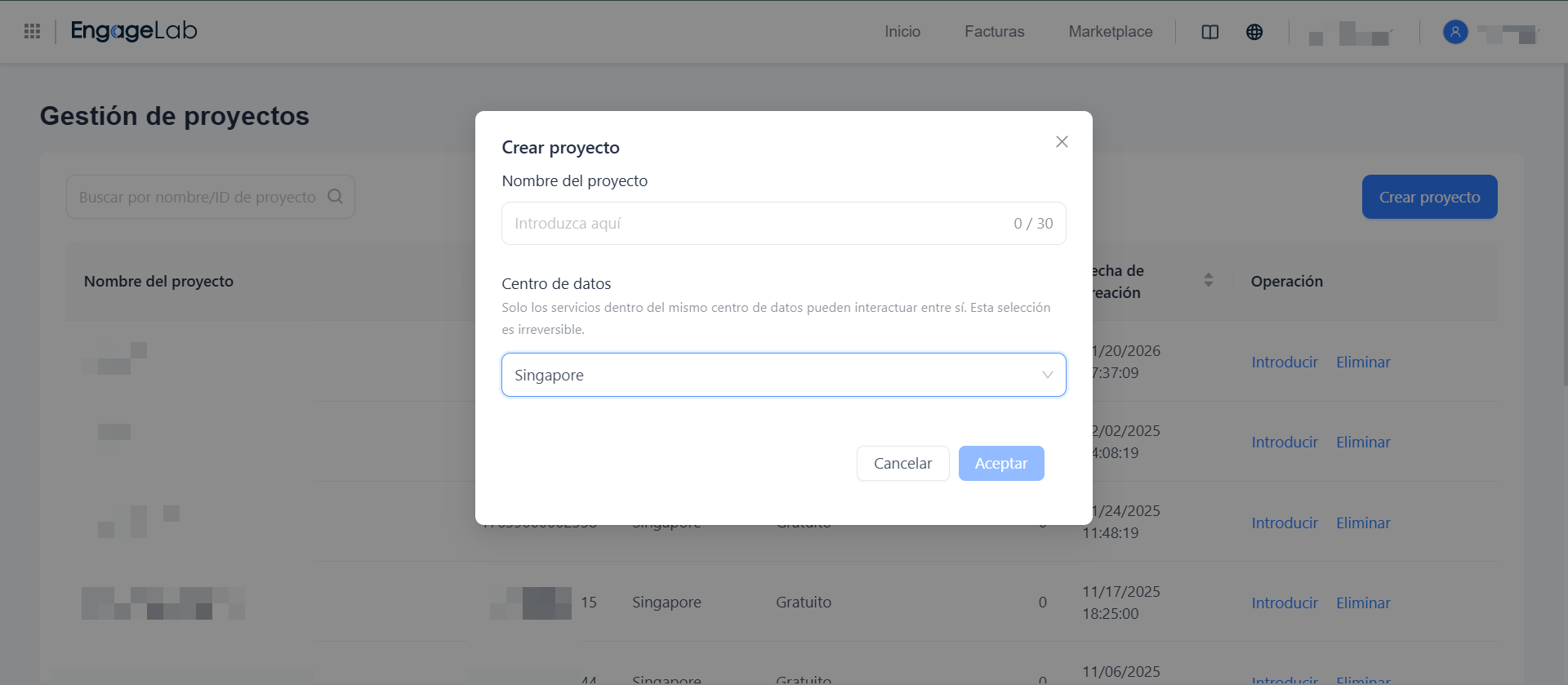Click the blue Crear proyecto button
Screen dimensions: 1568x685
point(1428,198)
